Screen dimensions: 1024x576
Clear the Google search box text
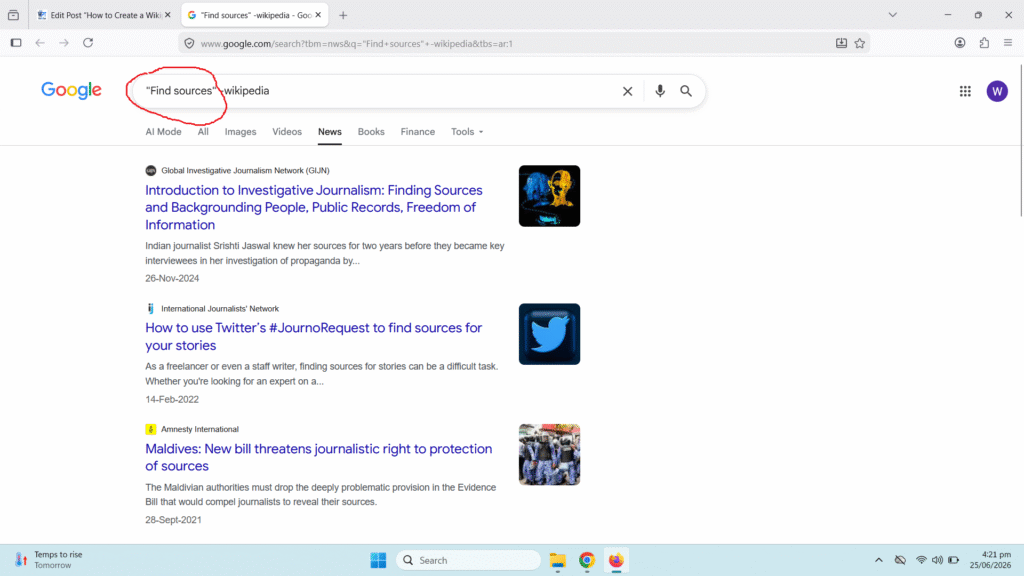coord(627,91)
